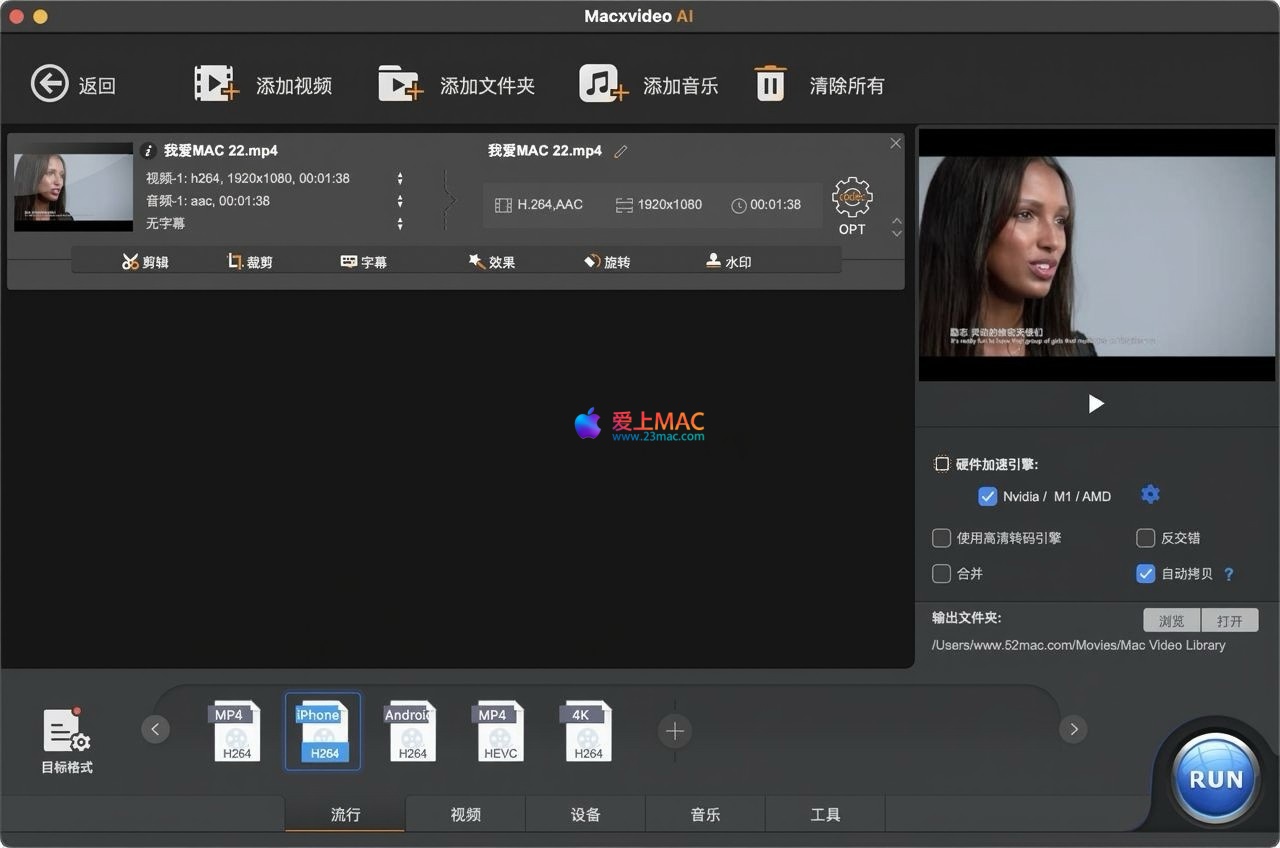Image resolution: width=1280 pixels, height=848 pixels.
Task: Click the Browse (浏览) button
Action: pos(1171,621)
